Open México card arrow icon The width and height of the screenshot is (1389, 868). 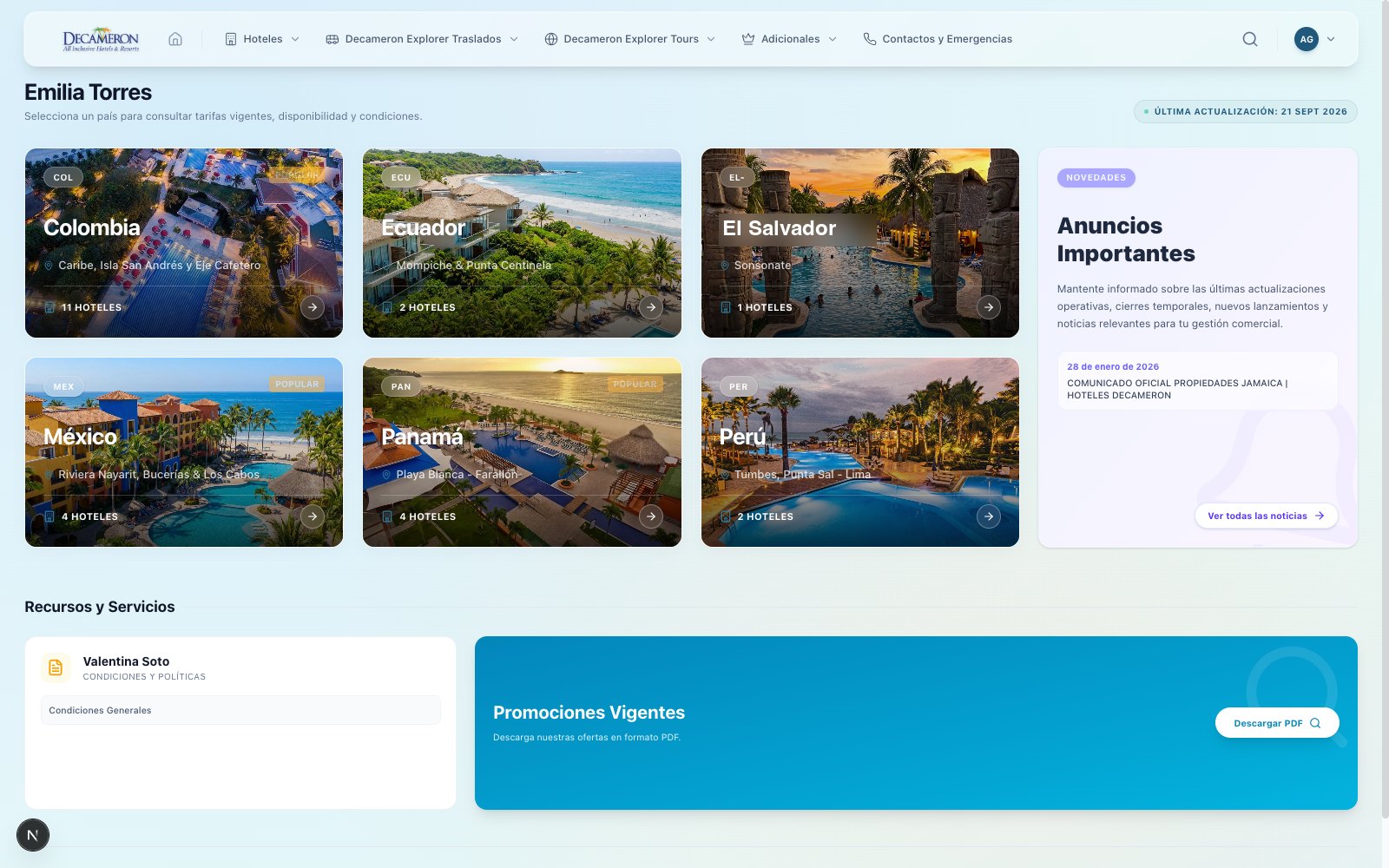(x=313, y=516)
